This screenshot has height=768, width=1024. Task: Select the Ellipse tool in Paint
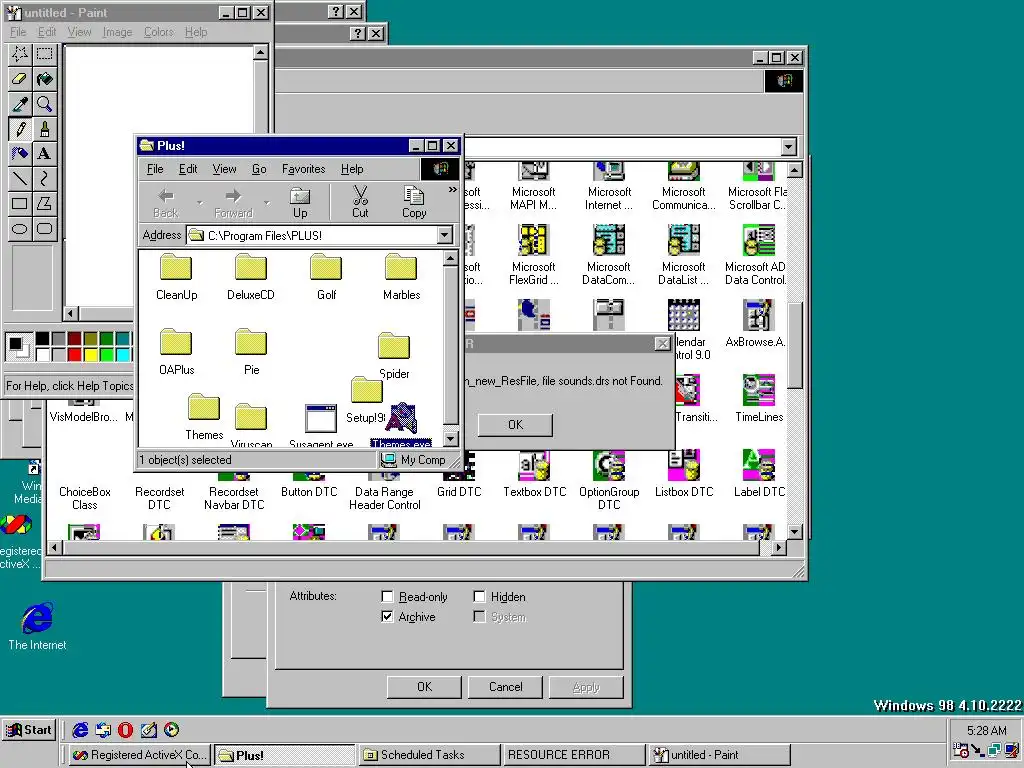click(20, 229)
